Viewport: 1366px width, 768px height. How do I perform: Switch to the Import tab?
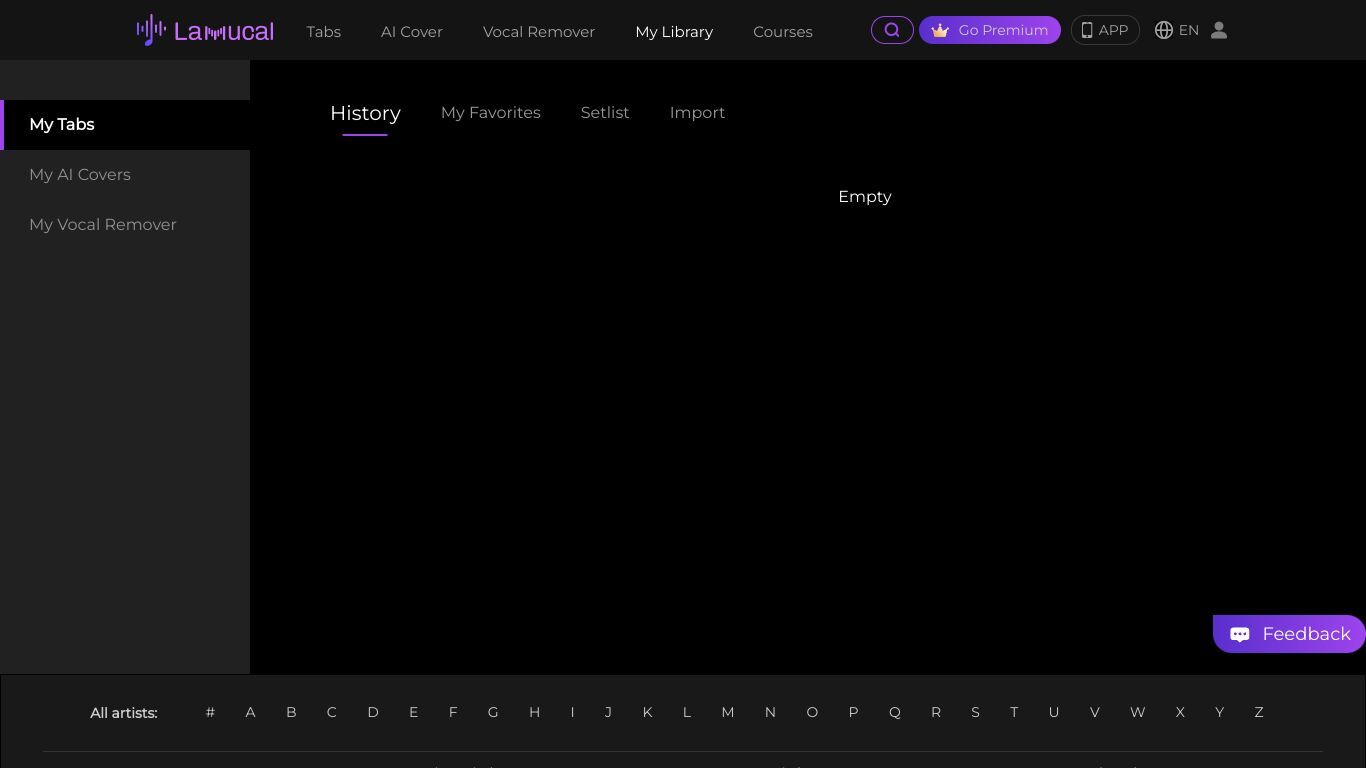pos(697,113)
